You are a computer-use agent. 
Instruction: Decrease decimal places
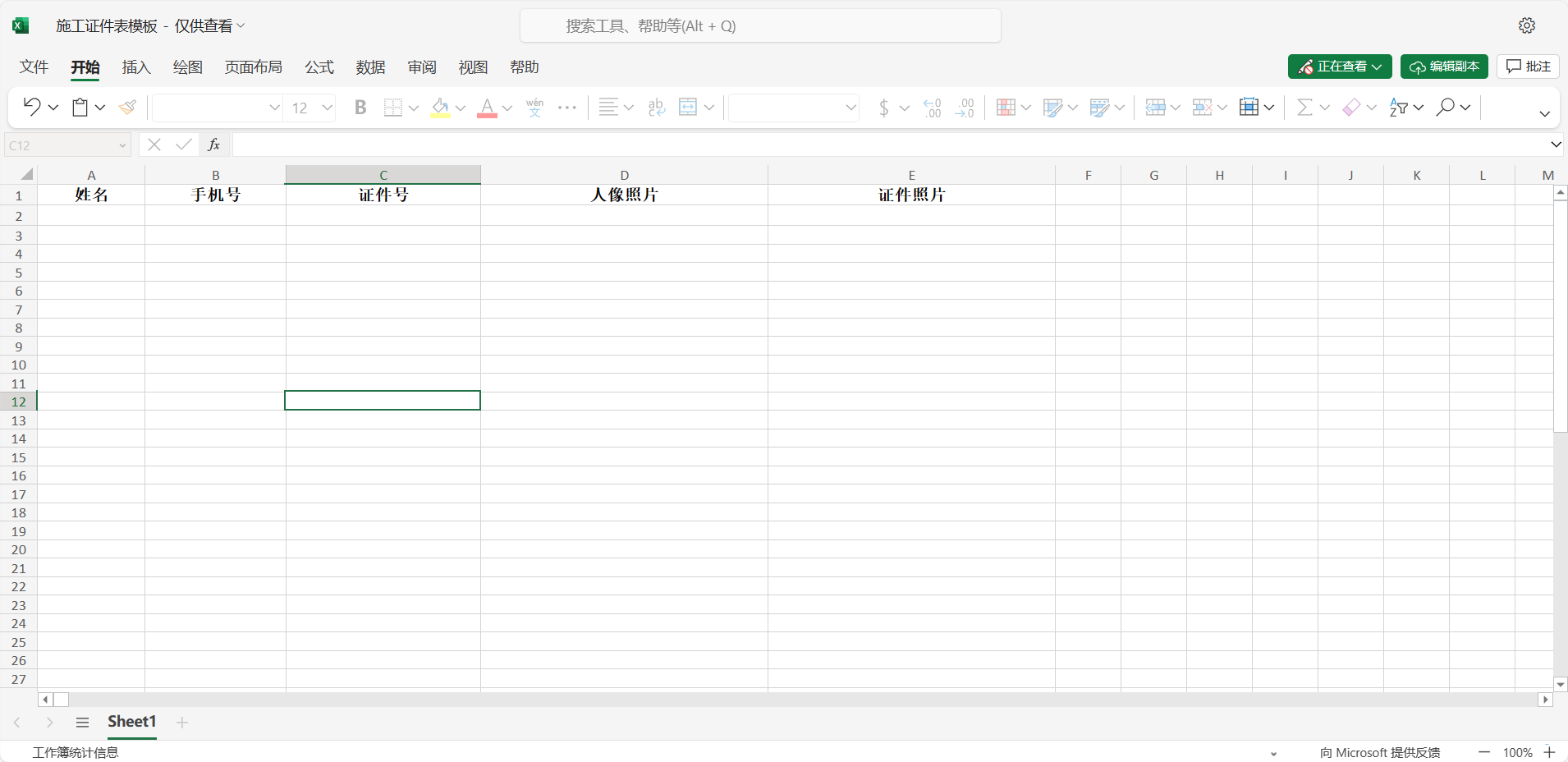tap(965, 107)
